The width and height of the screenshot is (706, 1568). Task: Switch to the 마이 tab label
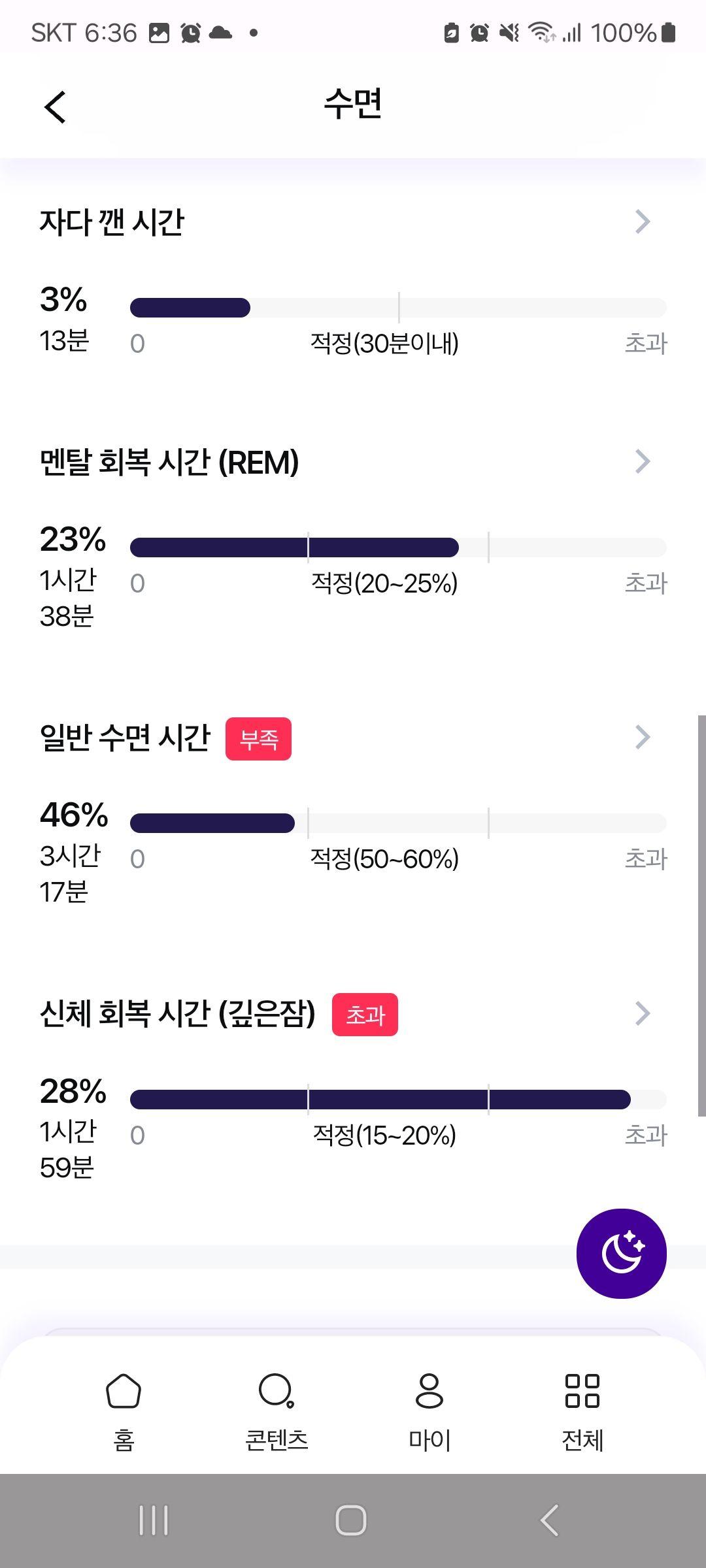(x=429, y=1440)
